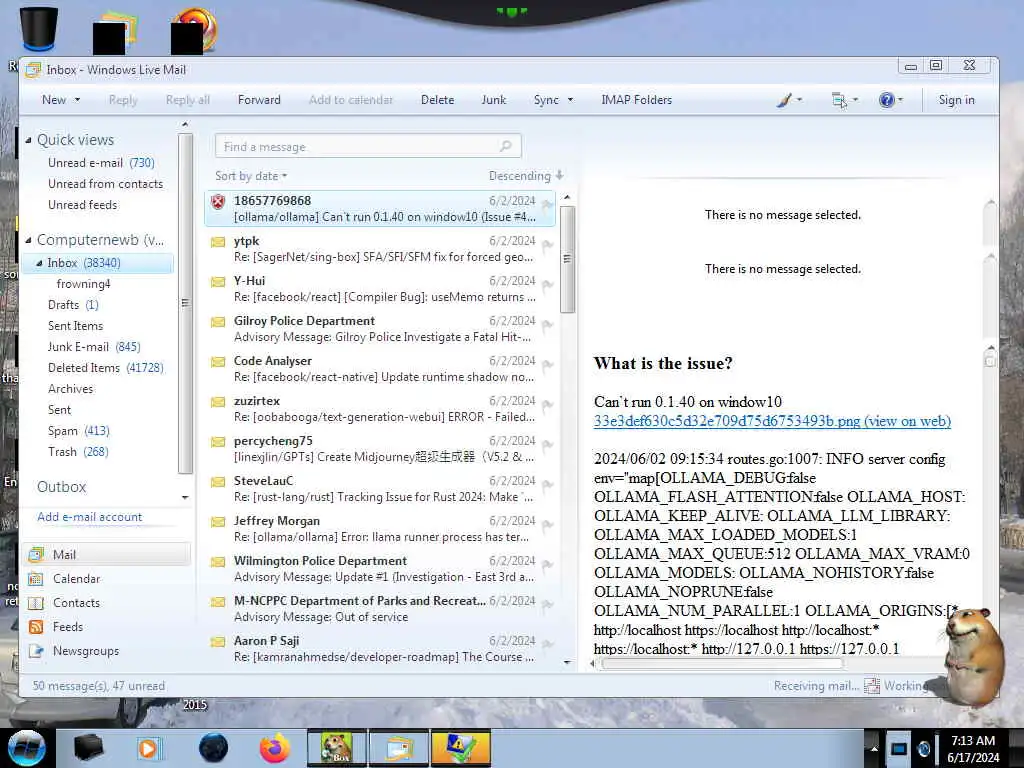
Task: Open the Sort by date dropdown
Action: pos(251,176)
